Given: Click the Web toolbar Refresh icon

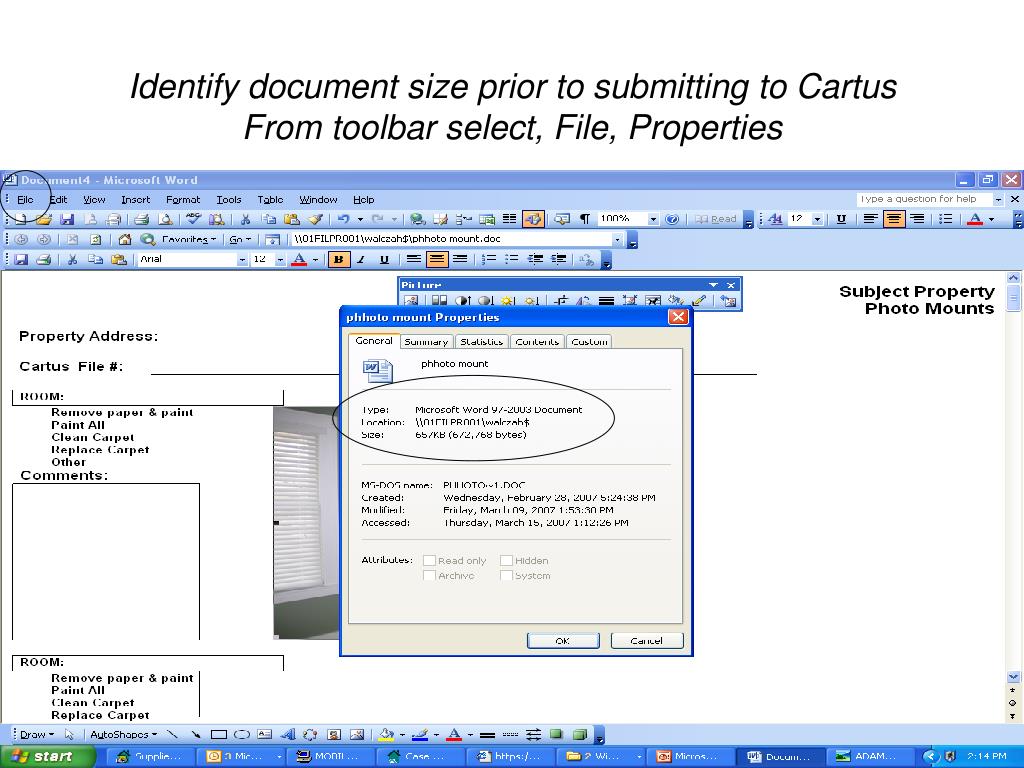Looking at the screenshot, I should pos(95,240).
